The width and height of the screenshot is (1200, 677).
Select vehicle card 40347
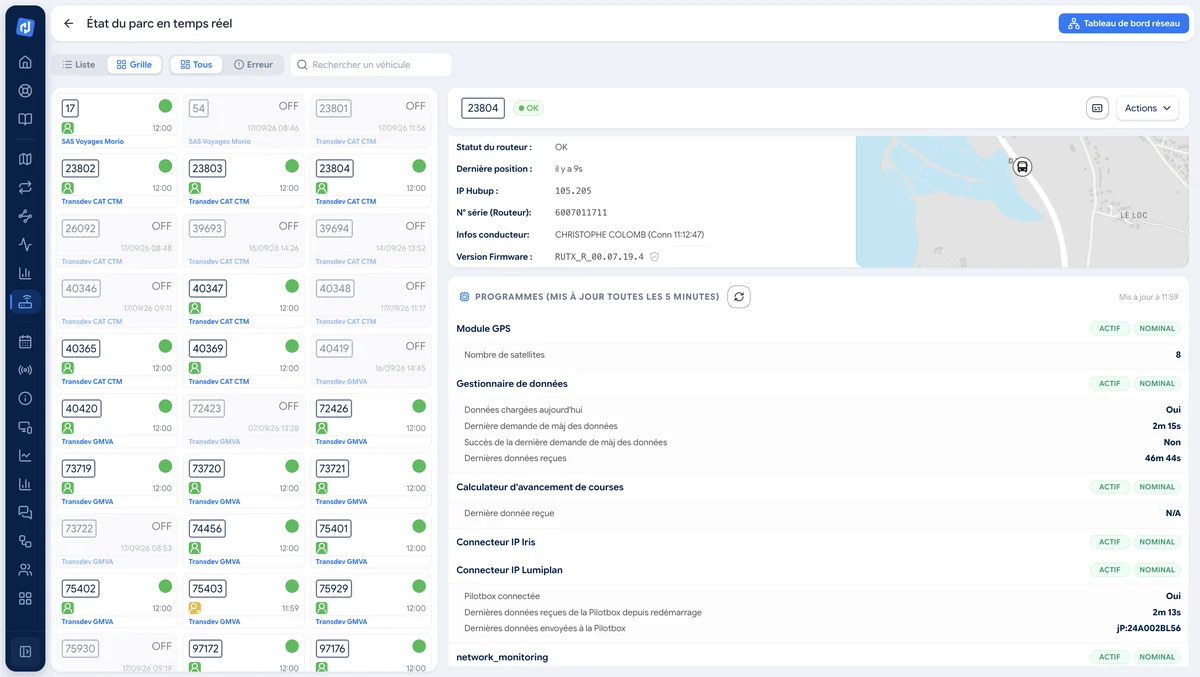pos(244,300)
